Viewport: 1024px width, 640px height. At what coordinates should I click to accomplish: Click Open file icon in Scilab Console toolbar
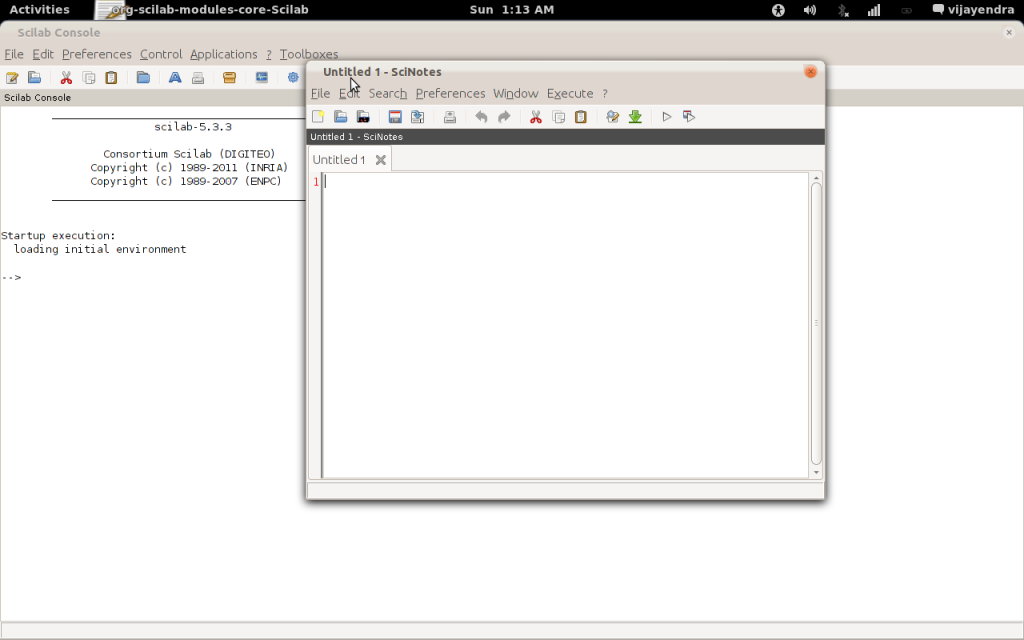tap(35, 78)
